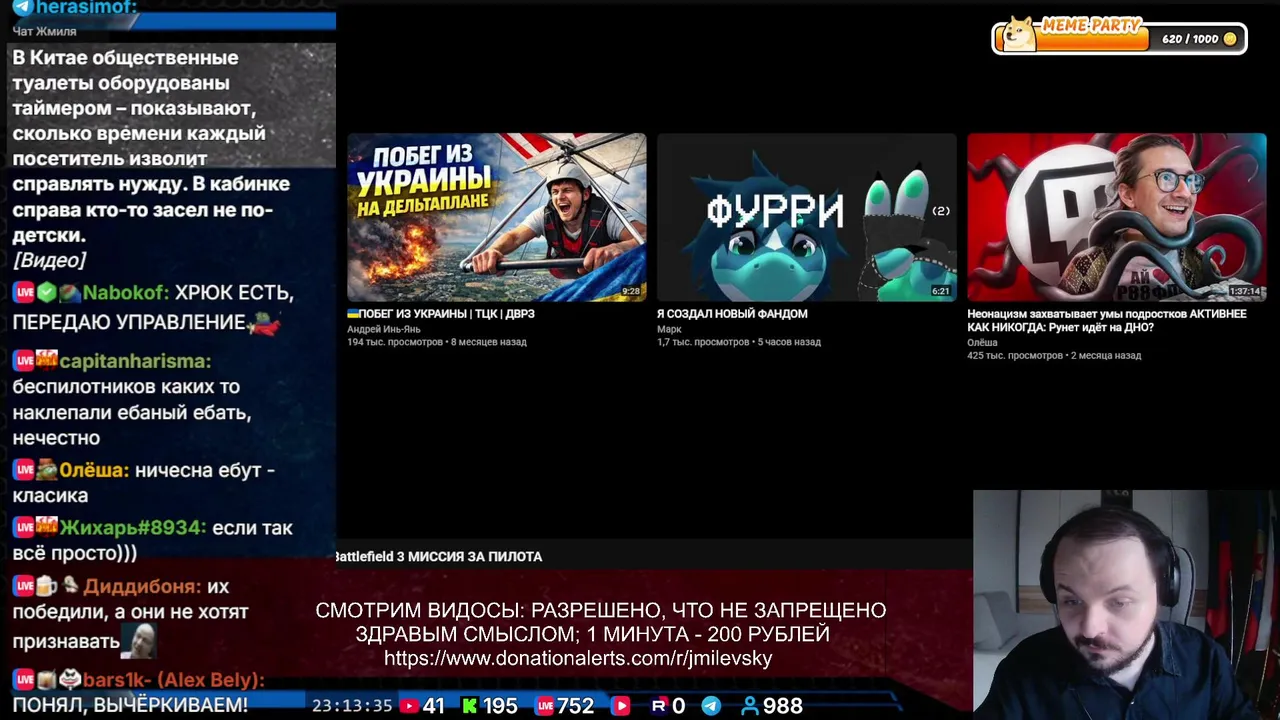Image resolution: width=1280 pixels, height=720 pixels.
Task: Click the Battlefield 3 МИССИЯ ЗА ПИЛОТА title
Action: 438,557
